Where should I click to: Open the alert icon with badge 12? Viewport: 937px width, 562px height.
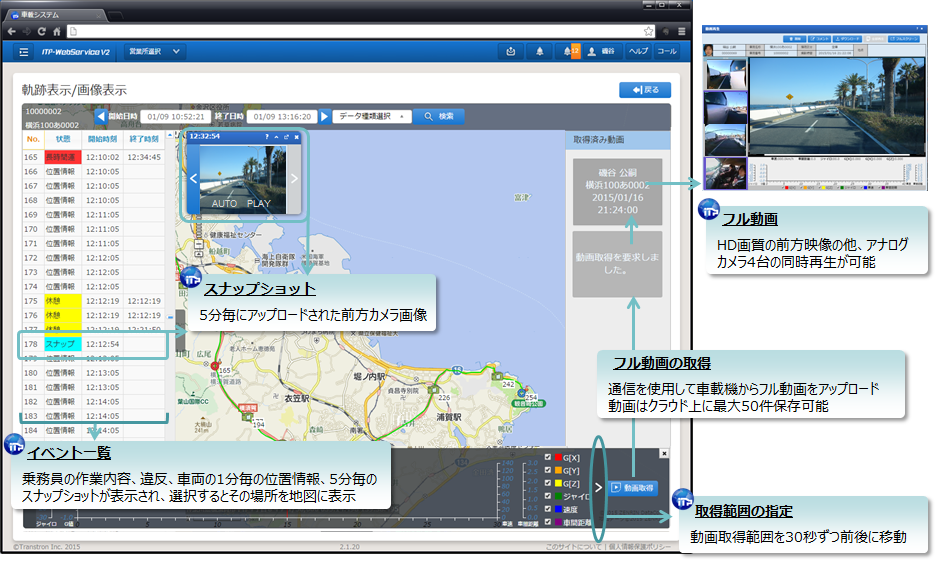point(571,51)
